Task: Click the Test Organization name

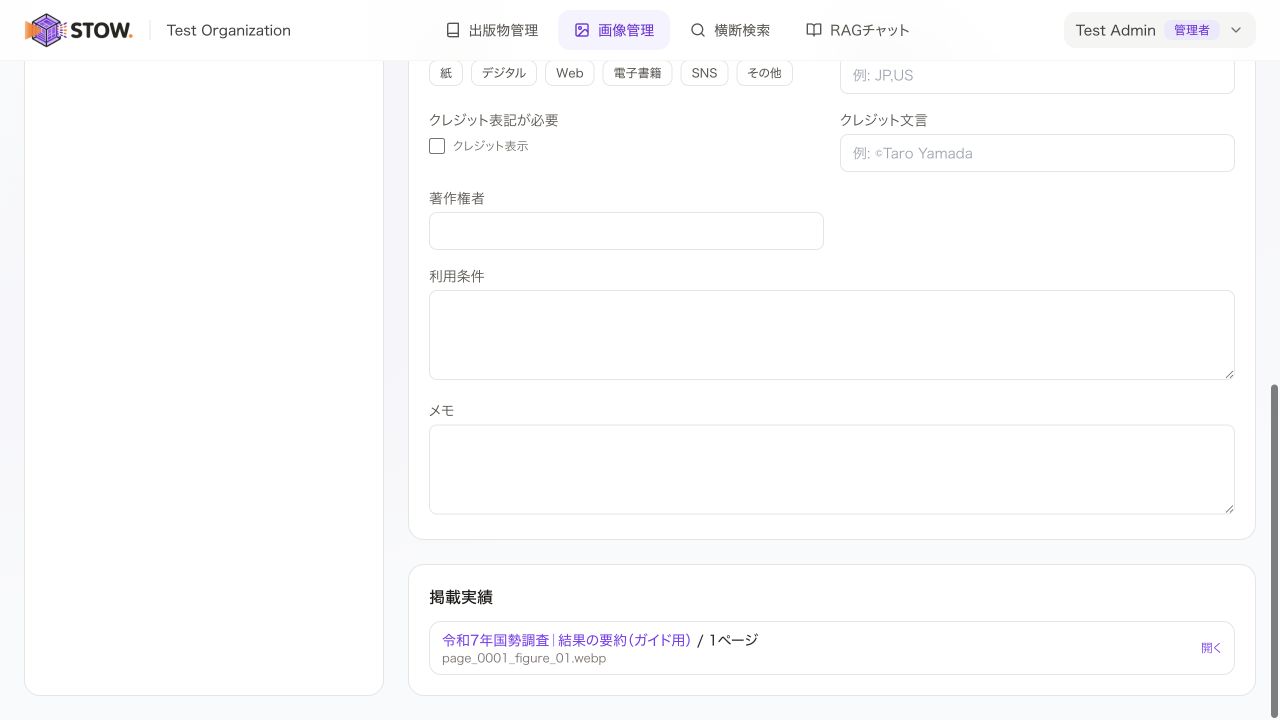Action: click(229, 30)
